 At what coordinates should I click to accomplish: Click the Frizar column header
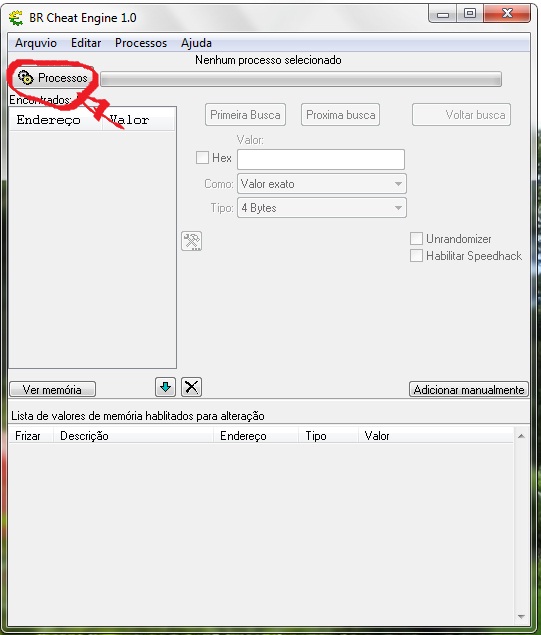tap(31, 436)
